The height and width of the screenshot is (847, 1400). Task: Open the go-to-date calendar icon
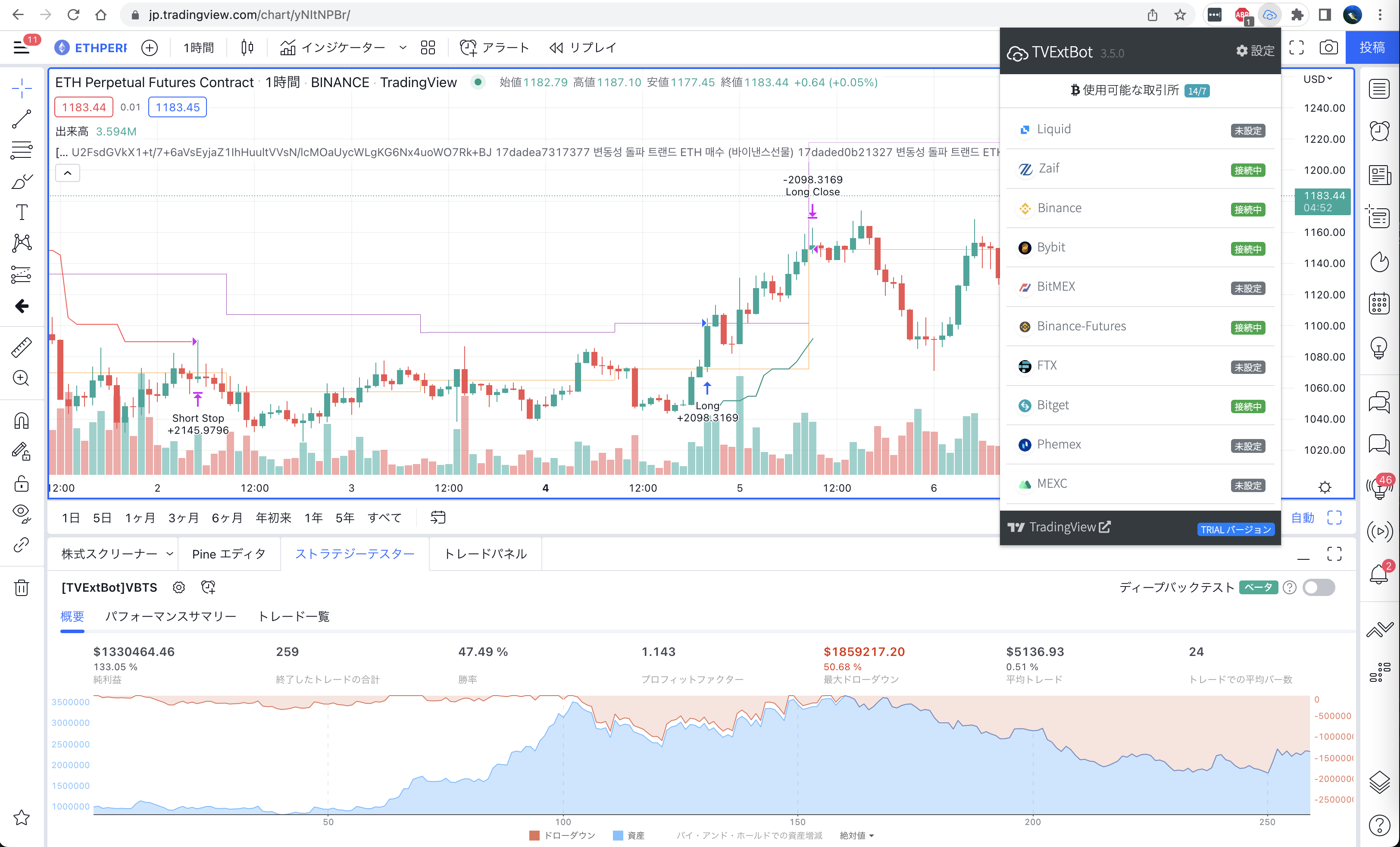[x=437, y=518]
